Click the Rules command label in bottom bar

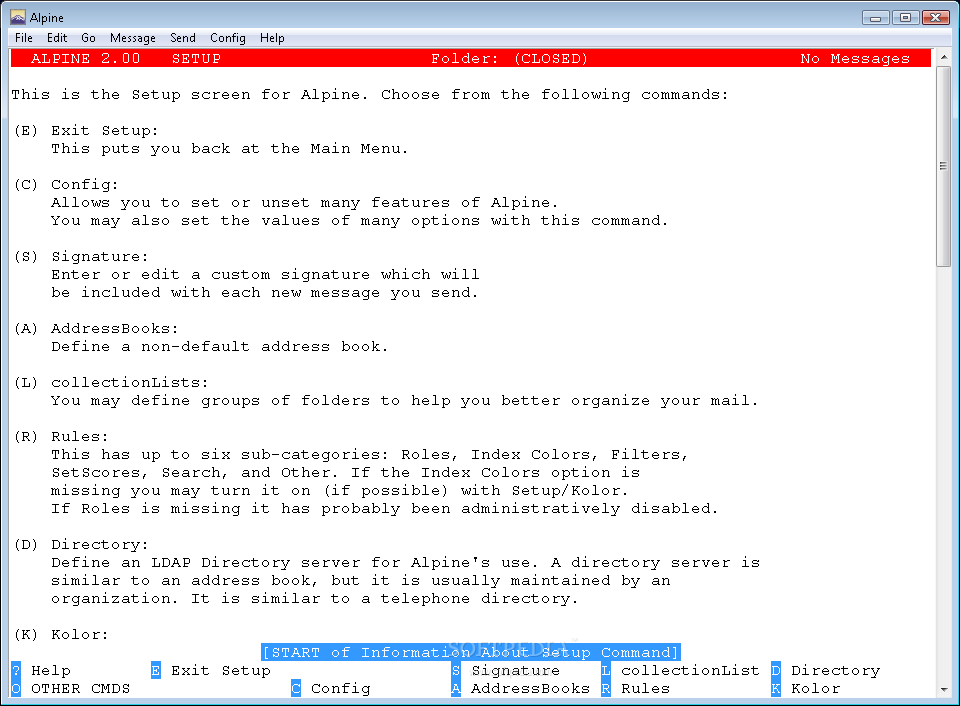tap(645, 688)
